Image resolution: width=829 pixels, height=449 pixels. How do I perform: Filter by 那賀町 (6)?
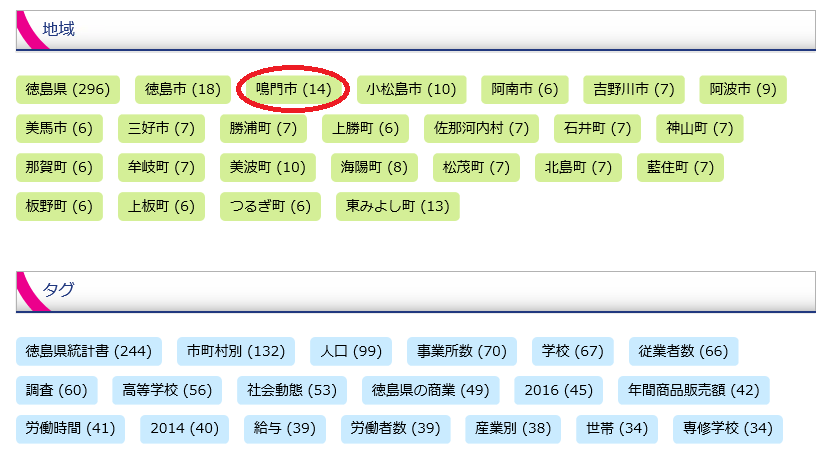coord(59,168)
